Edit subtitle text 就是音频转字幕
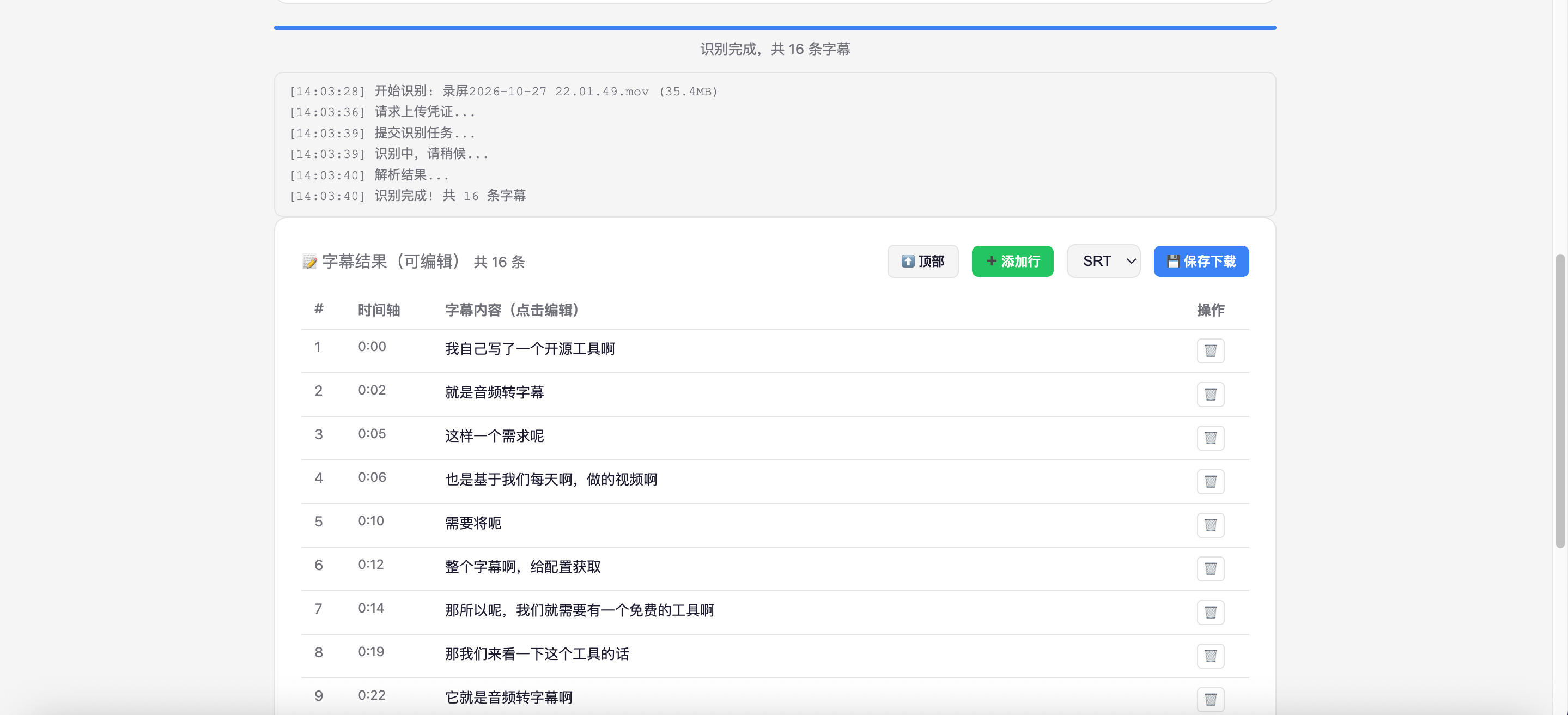Screen dimensions: 1568x715 [494, 392]
